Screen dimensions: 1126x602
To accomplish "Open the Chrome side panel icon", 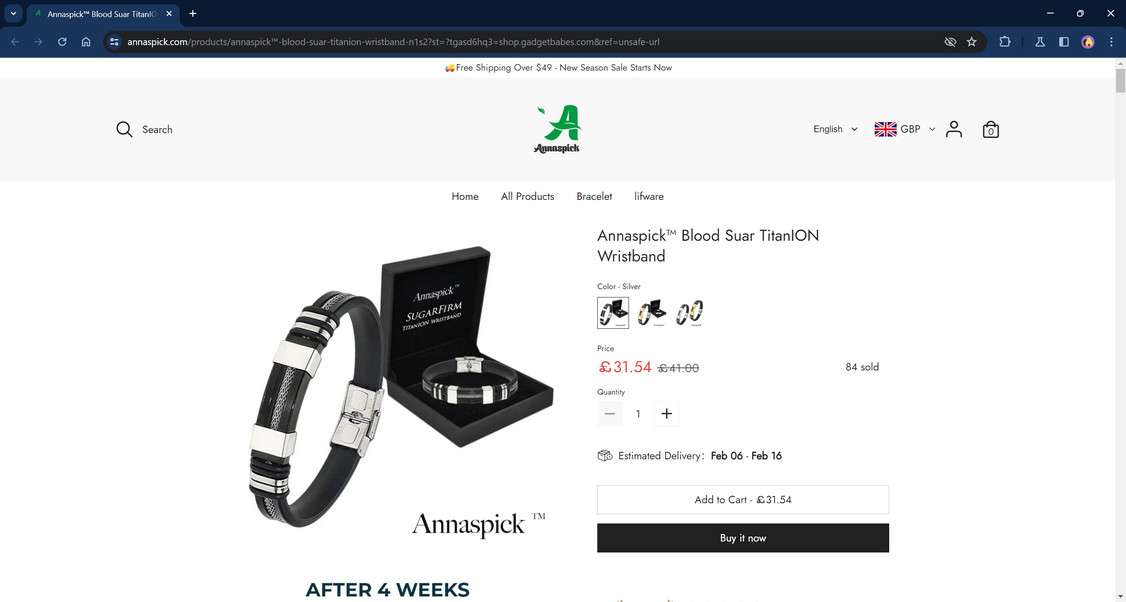I will (x=1064, y=42).
